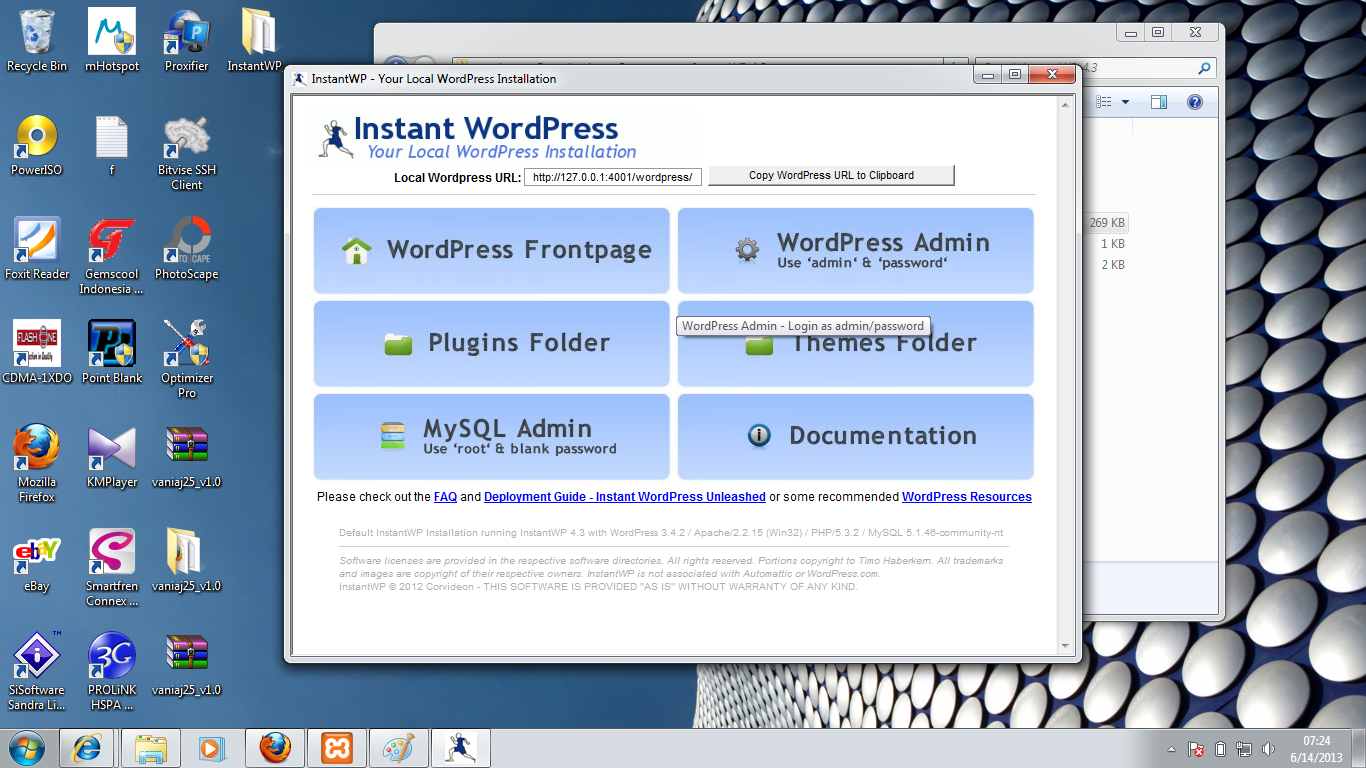Image resolution: width=1366 pixels, height=768 pixels.
Task: Maximize the InstantWP window
Action: (1014, 75)
